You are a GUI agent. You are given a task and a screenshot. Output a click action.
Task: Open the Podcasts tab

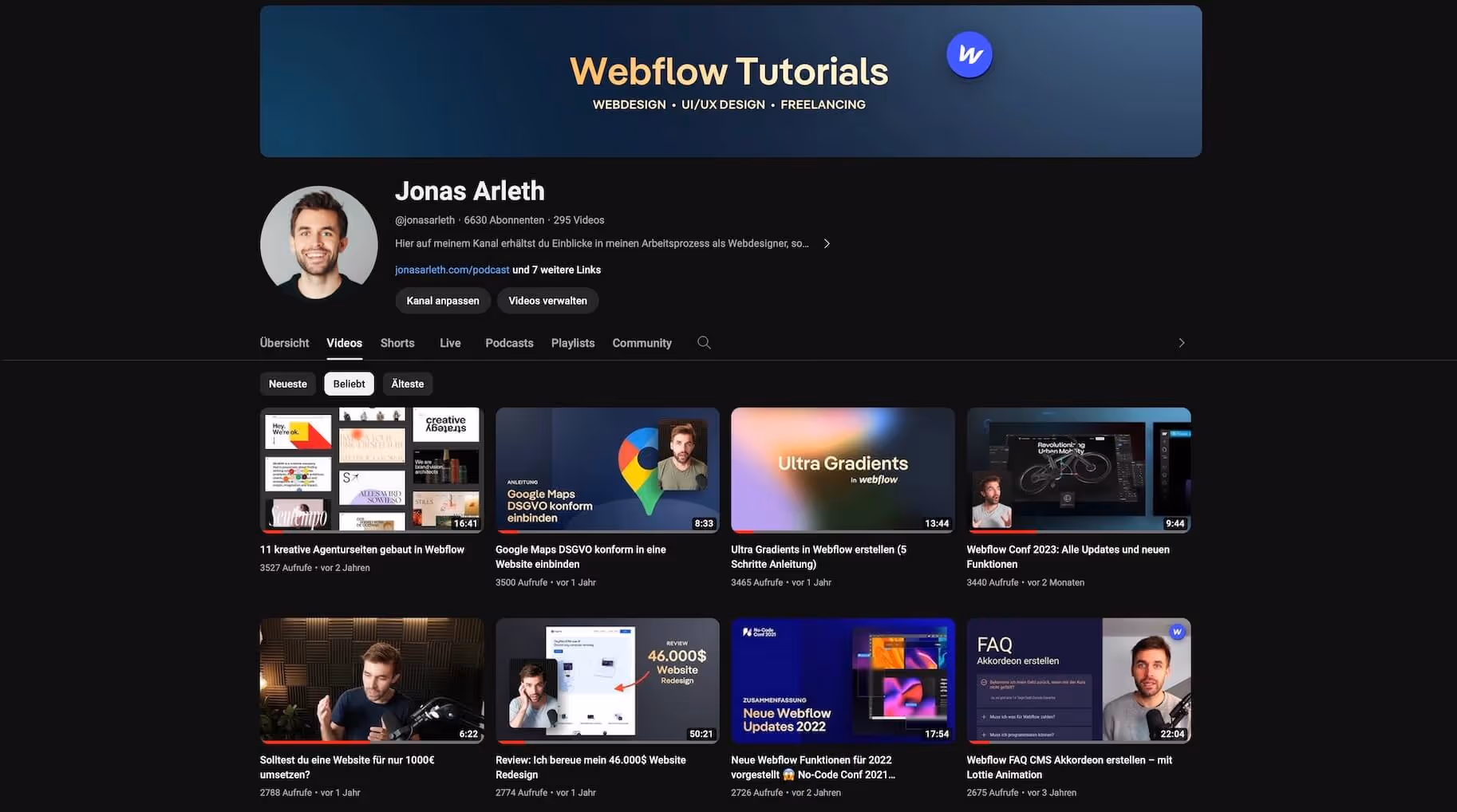[x=509, y=343]
